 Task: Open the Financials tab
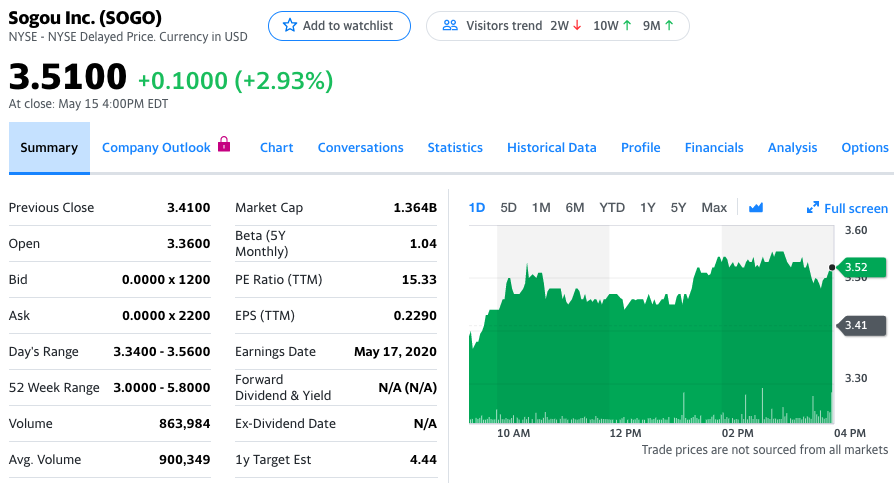pyautogui.click(x=714, y=148)
